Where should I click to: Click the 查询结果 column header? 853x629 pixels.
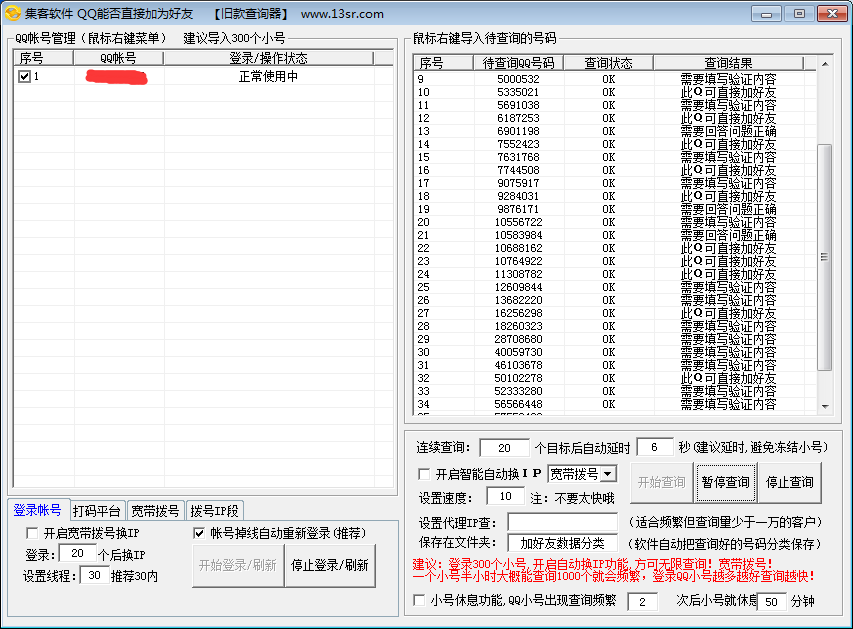point(728,63)
